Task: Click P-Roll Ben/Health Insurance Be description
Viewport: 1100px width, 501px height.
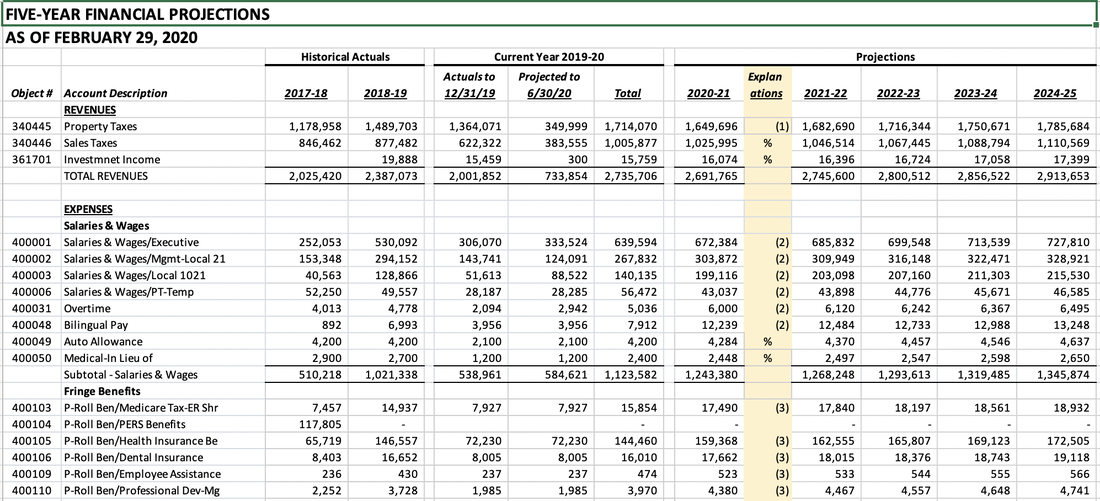Action: [140, 441]
